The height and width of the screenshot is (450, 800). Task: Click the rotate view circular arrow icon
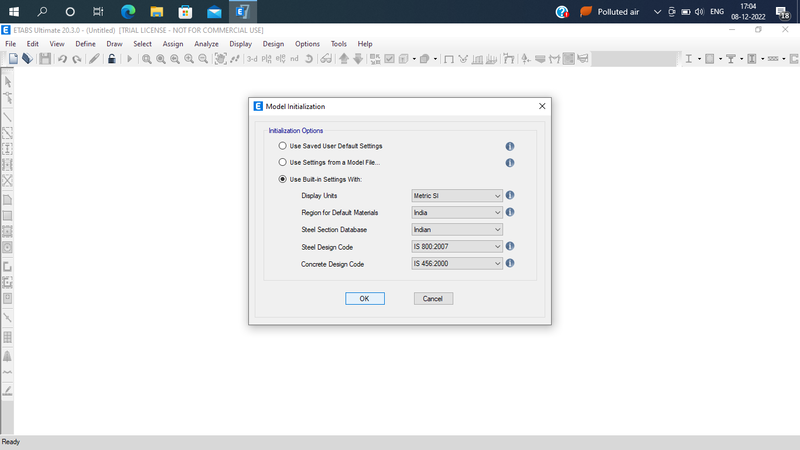[x=309, y=59]
